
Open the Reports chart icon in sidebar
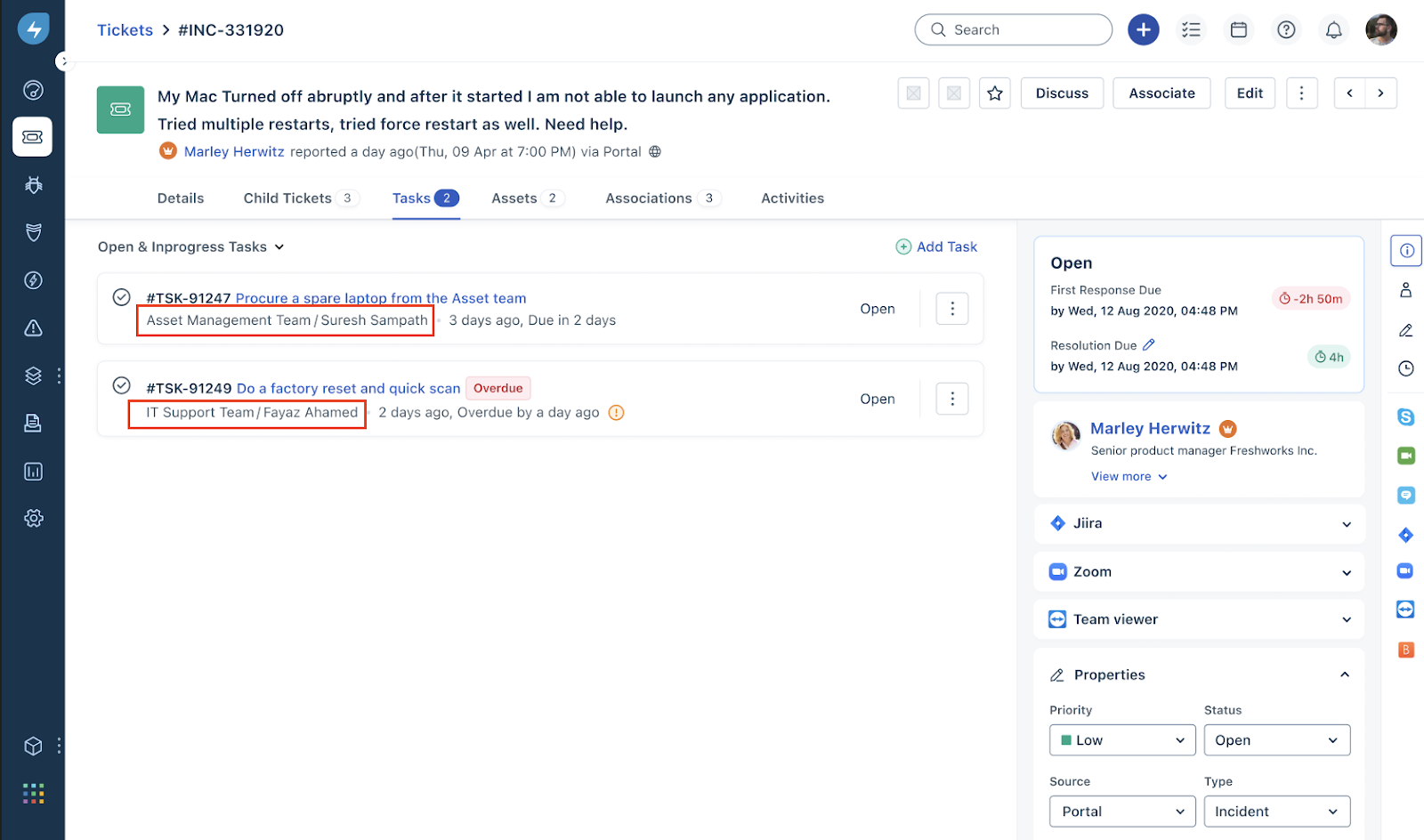[x=33, y=471]
